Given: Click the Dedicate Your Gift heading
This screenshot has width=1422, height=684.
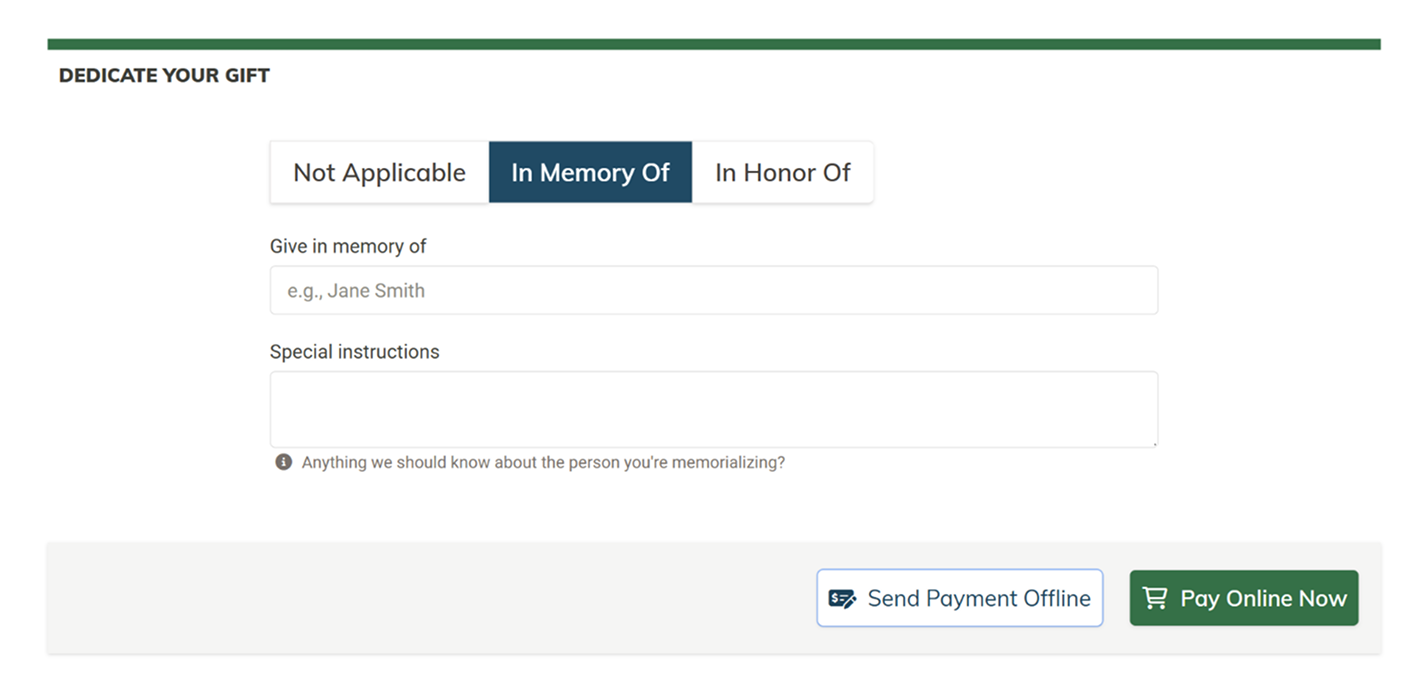Looking at the screenshot, I should (164, 76).
